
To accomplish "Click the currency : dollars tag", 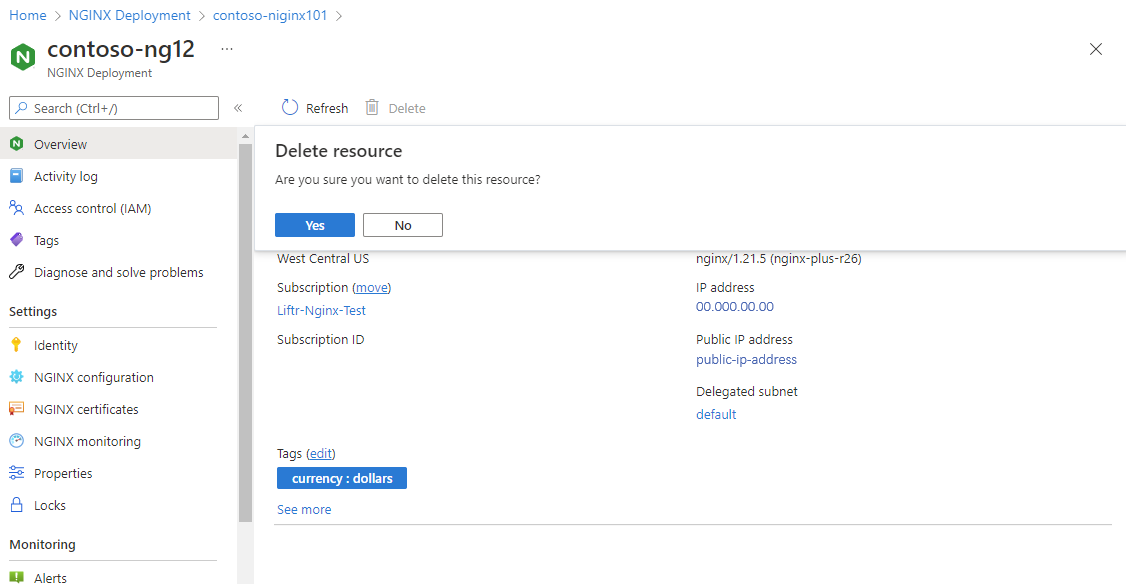I will (x=342, y=478).
